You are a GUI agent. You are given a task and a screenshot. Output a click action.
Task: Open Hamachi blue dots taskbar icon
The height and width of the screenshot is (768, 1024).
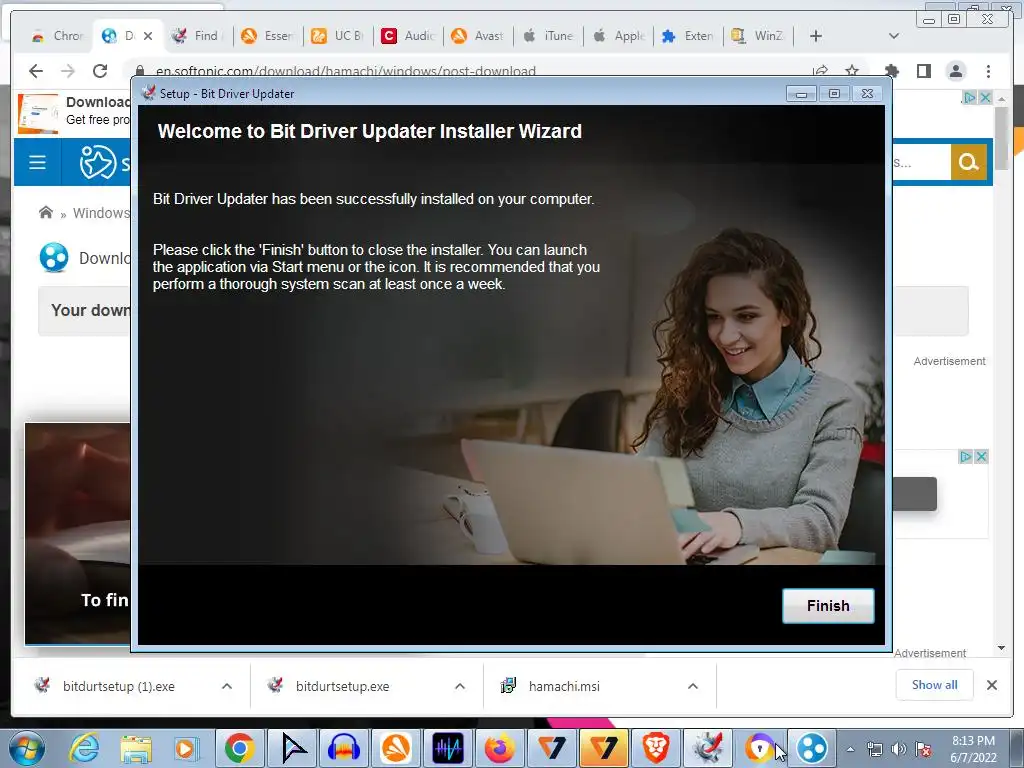(812, 748)
